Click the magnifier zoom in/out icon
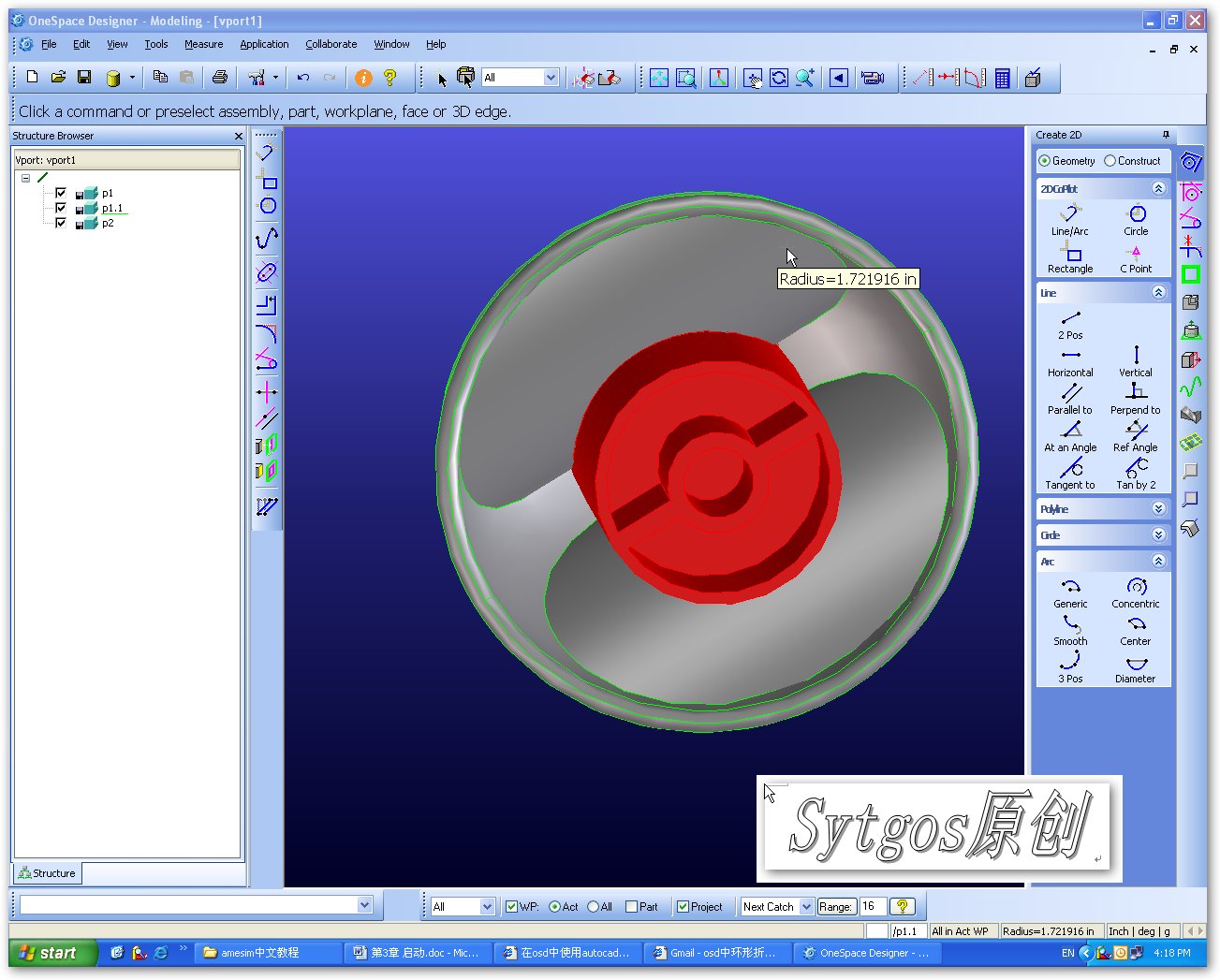Screen dimensions: 1220x980 805,78
